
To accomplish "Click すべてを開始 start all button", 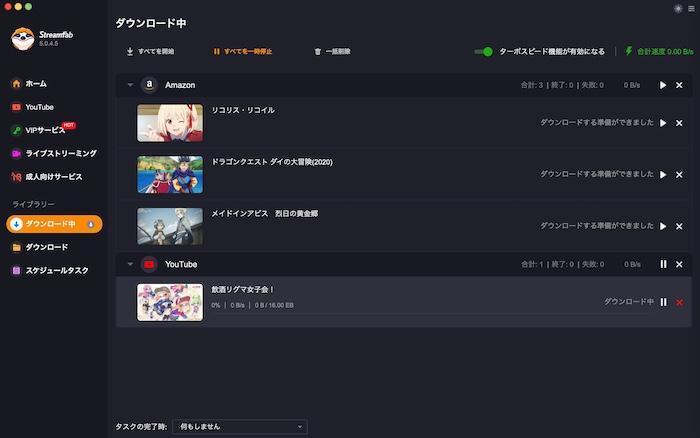I will pos(150,51).
